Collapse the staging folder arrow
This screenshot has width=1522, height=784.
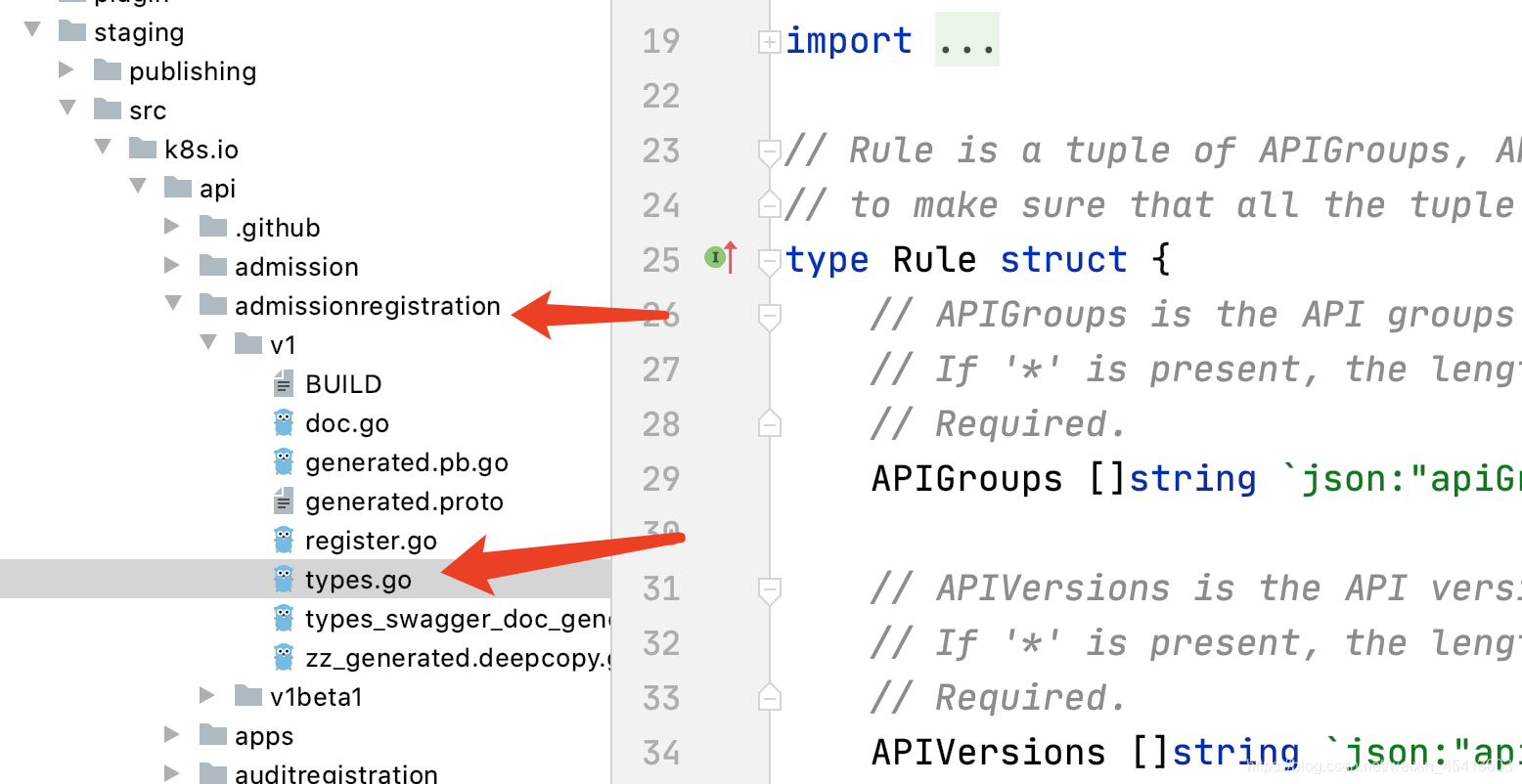pos(32,30)
